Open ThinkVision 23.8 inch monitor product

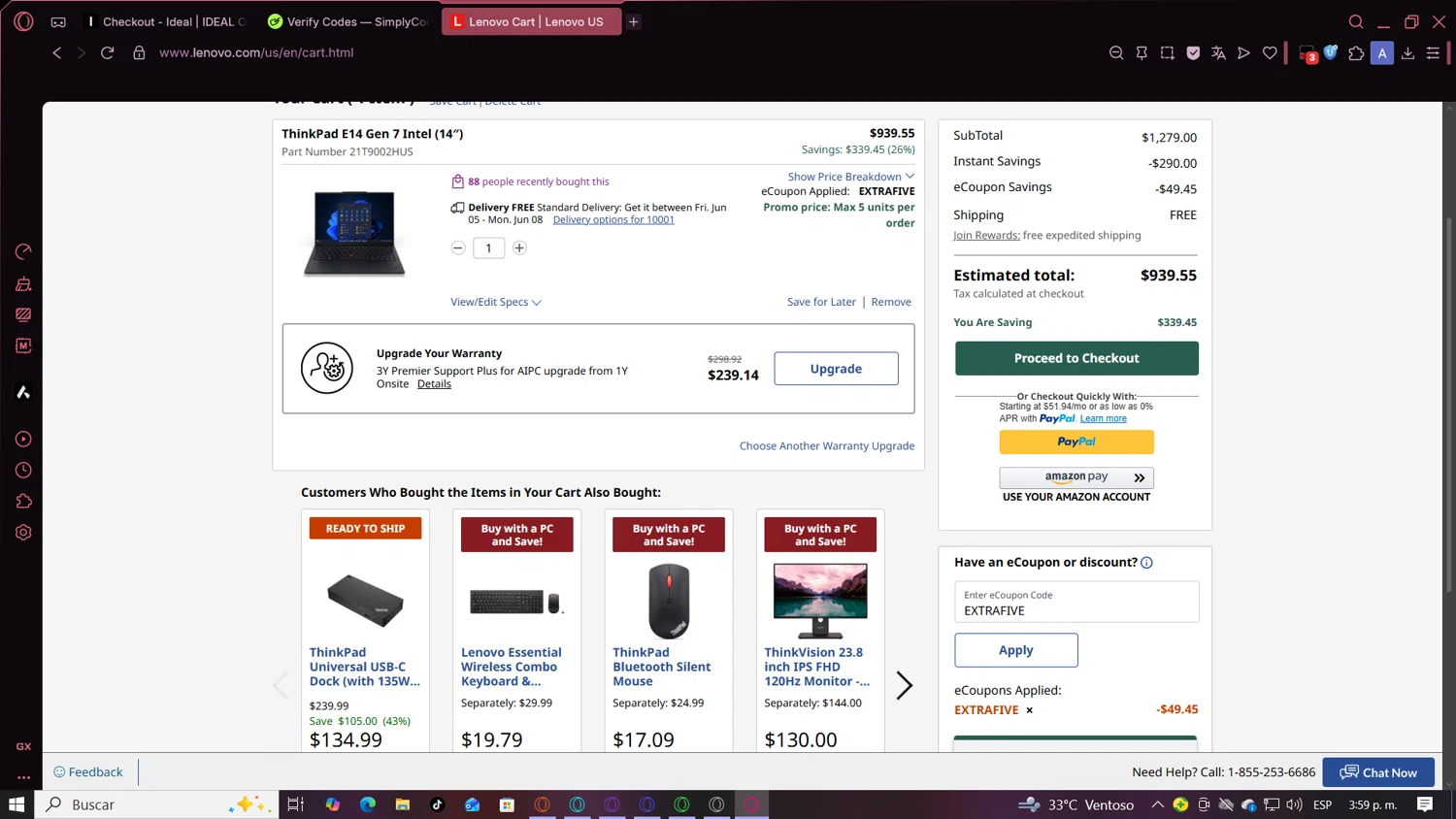coord(817,667)
